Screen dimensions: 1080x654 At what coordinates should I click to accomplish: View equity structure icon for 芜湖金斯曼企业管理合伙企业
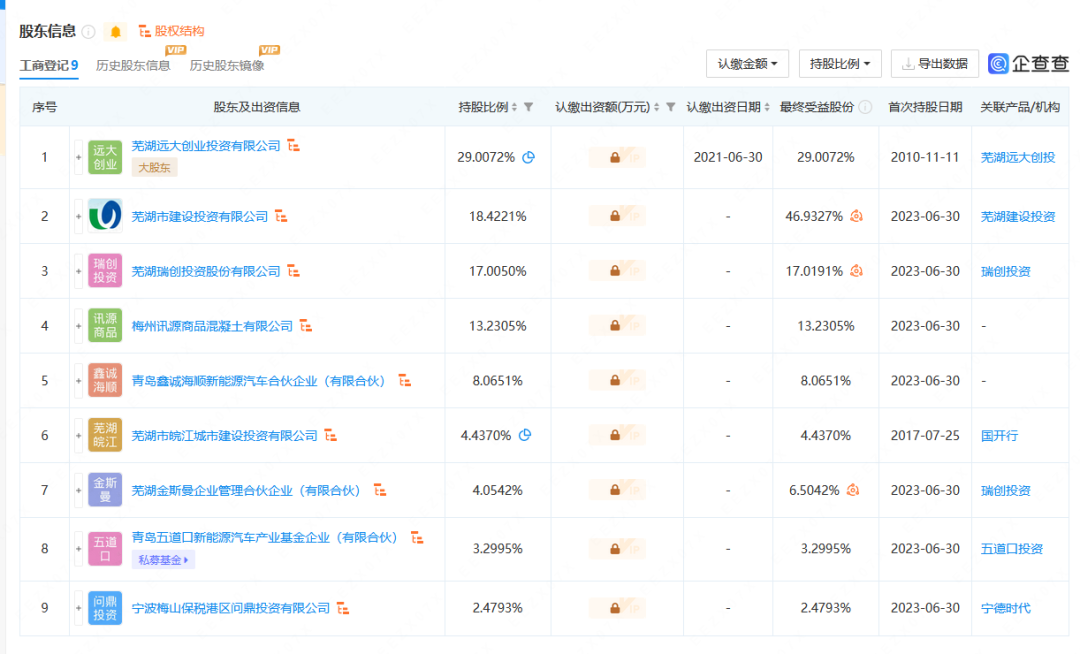tap(380, 490)
